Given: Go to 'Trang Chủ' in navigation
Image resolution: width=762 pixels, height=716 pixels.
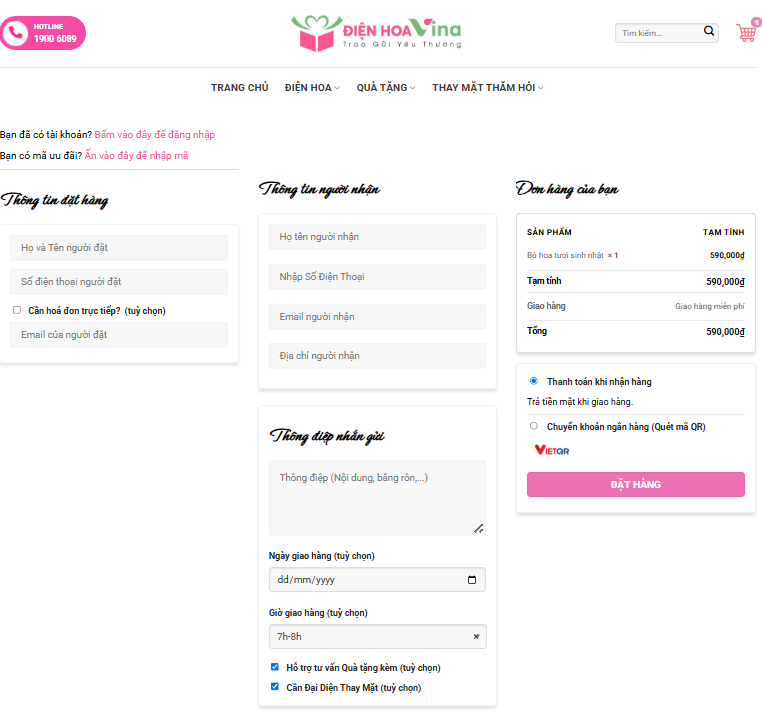Looking at the screenshot, I should pyautogui.click(x=239, y=88).
